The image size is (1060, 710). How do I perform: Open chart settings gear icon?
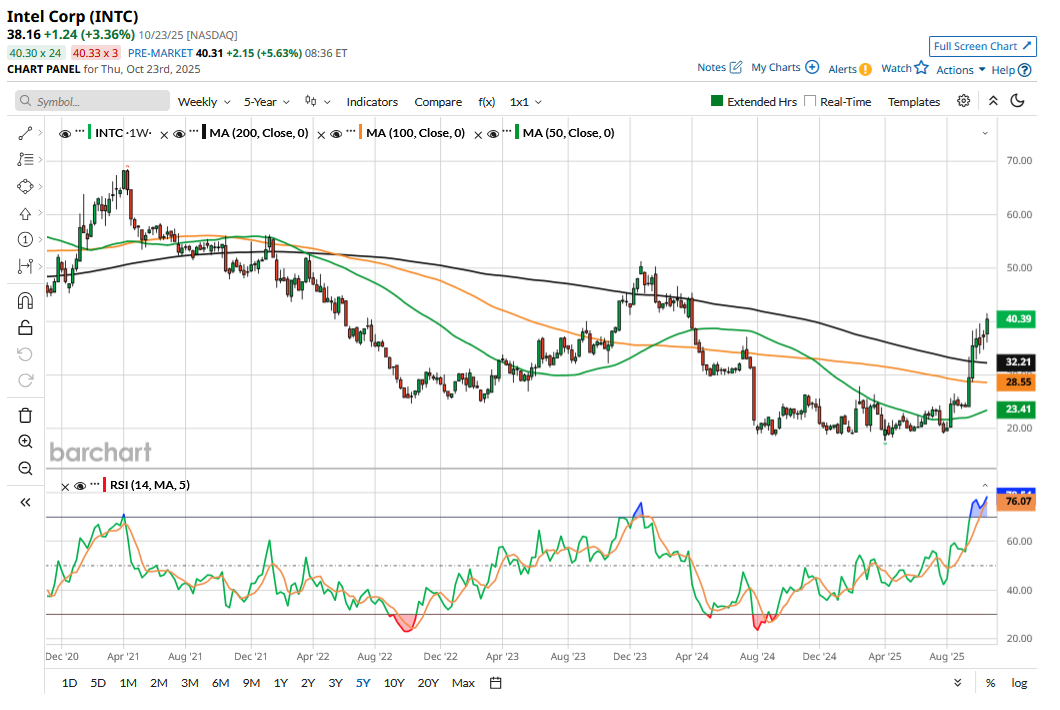pos(964,101)
